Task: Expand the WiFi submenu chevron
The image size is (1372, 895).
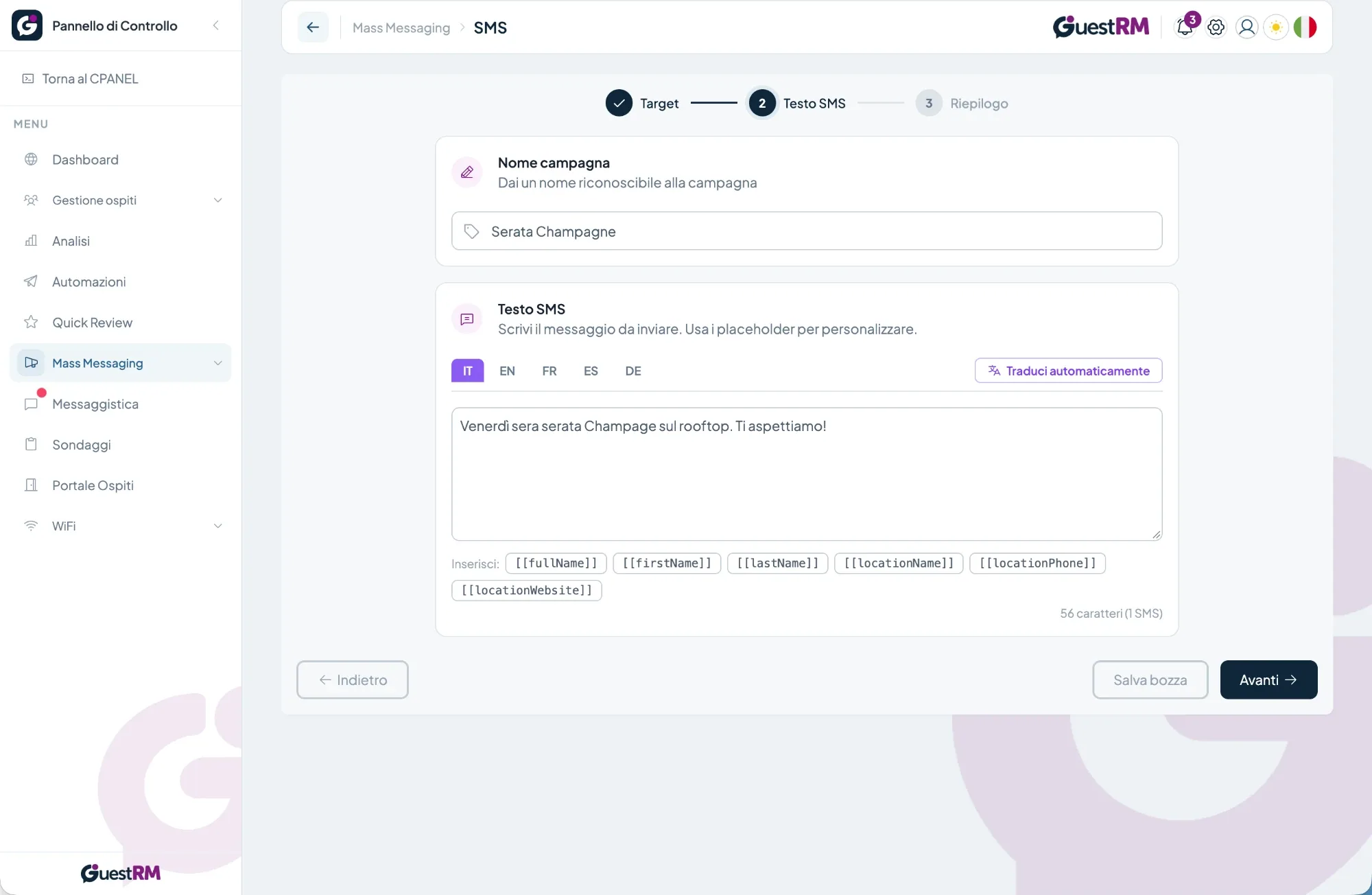Action: pos(217,526)
